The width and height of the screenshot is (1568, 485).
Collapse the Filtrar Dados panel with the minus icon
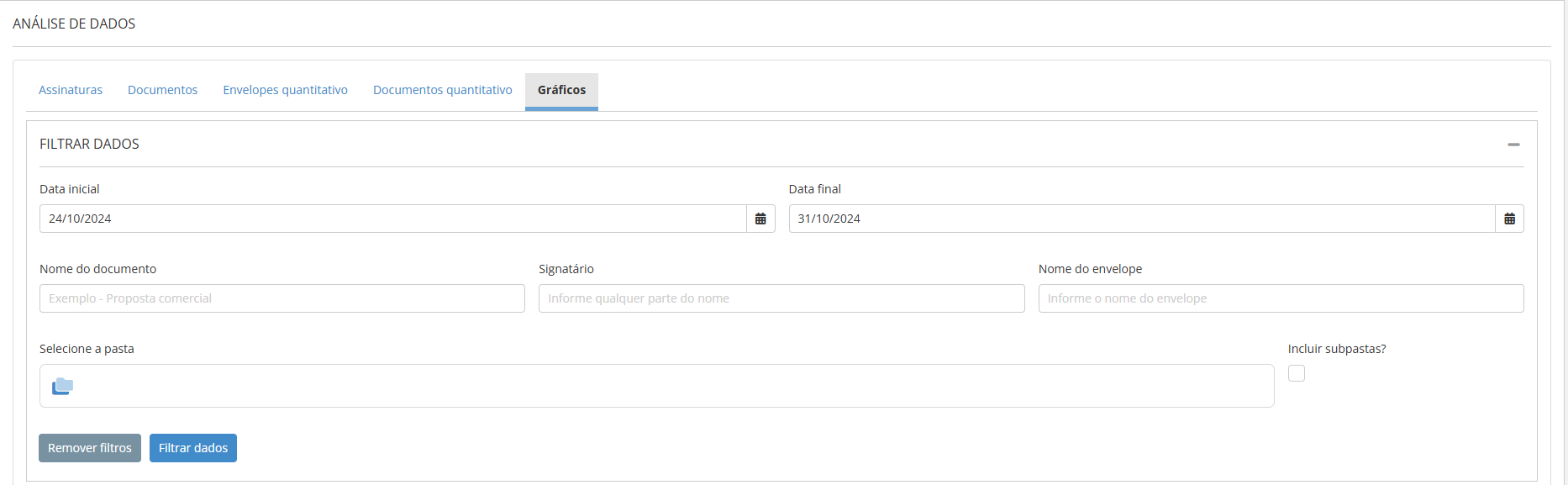click(x=1513, y=145)
